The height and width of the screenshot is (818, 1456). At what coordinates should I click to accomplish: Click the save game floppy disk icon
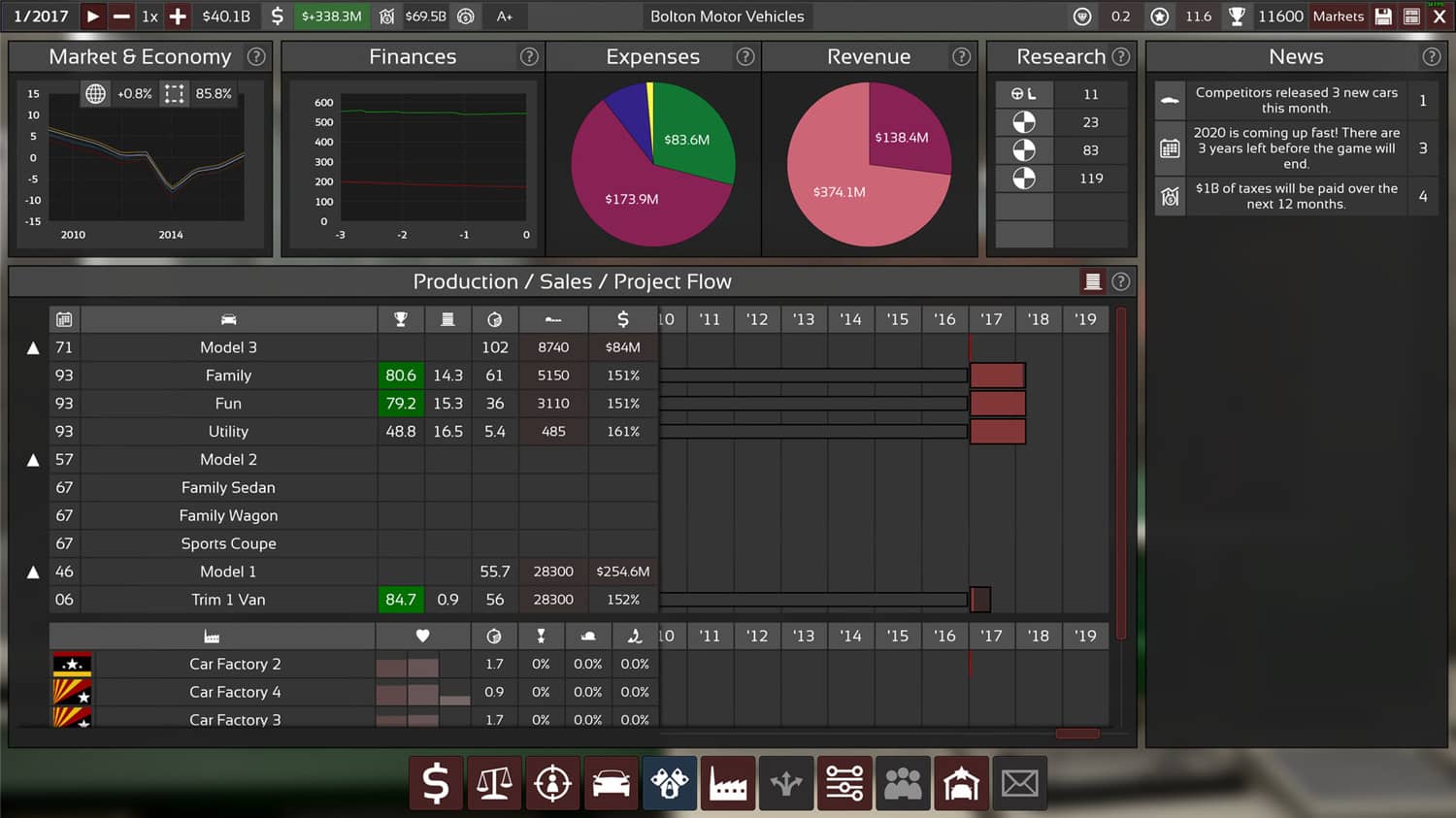1383,16
